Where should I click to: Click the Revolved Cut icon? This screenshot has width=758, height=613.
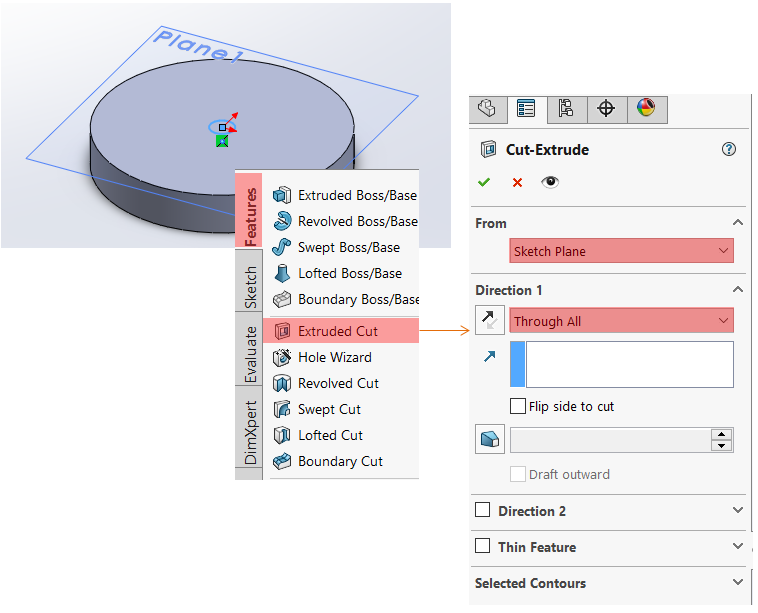tap(282, 383)
